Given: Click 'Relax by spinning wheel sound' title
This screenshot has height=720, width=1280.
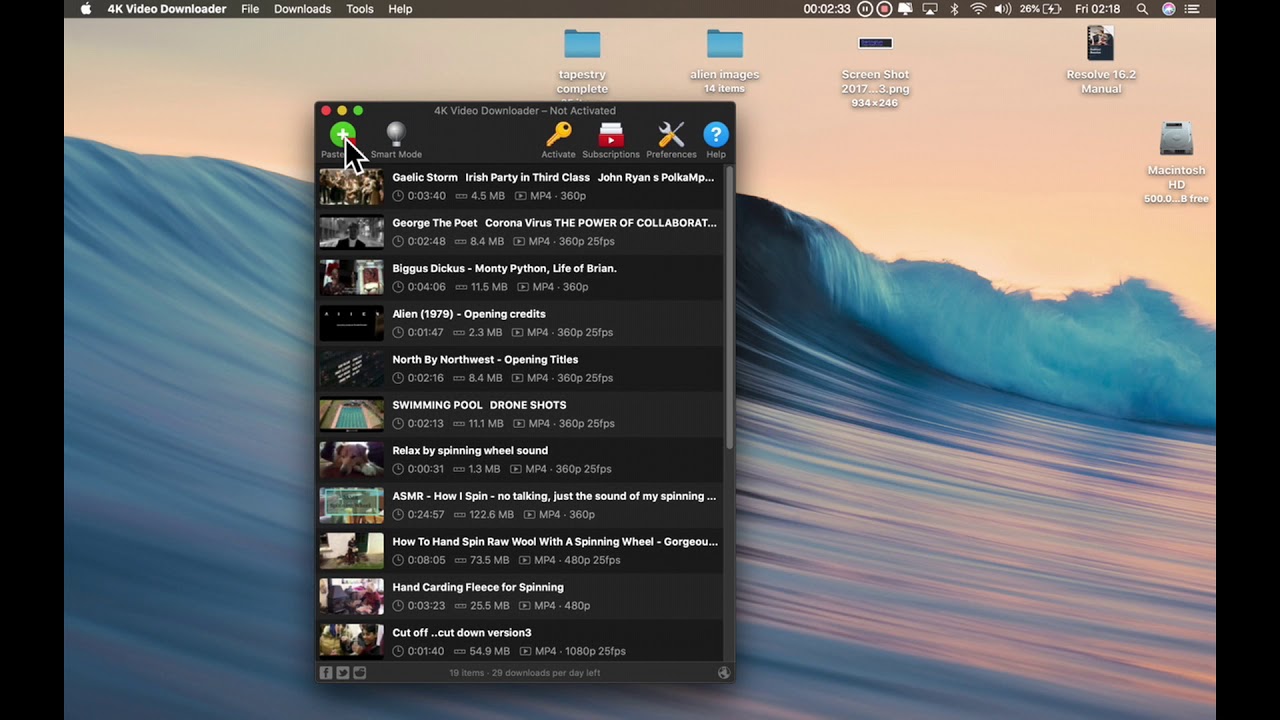Looking at the screenshot, I should [470, 451].
